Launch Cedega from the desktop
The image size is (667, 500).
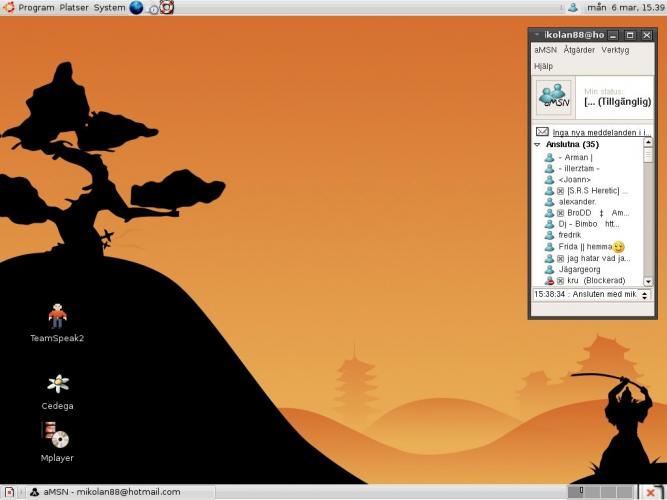(x=57, y=385)
